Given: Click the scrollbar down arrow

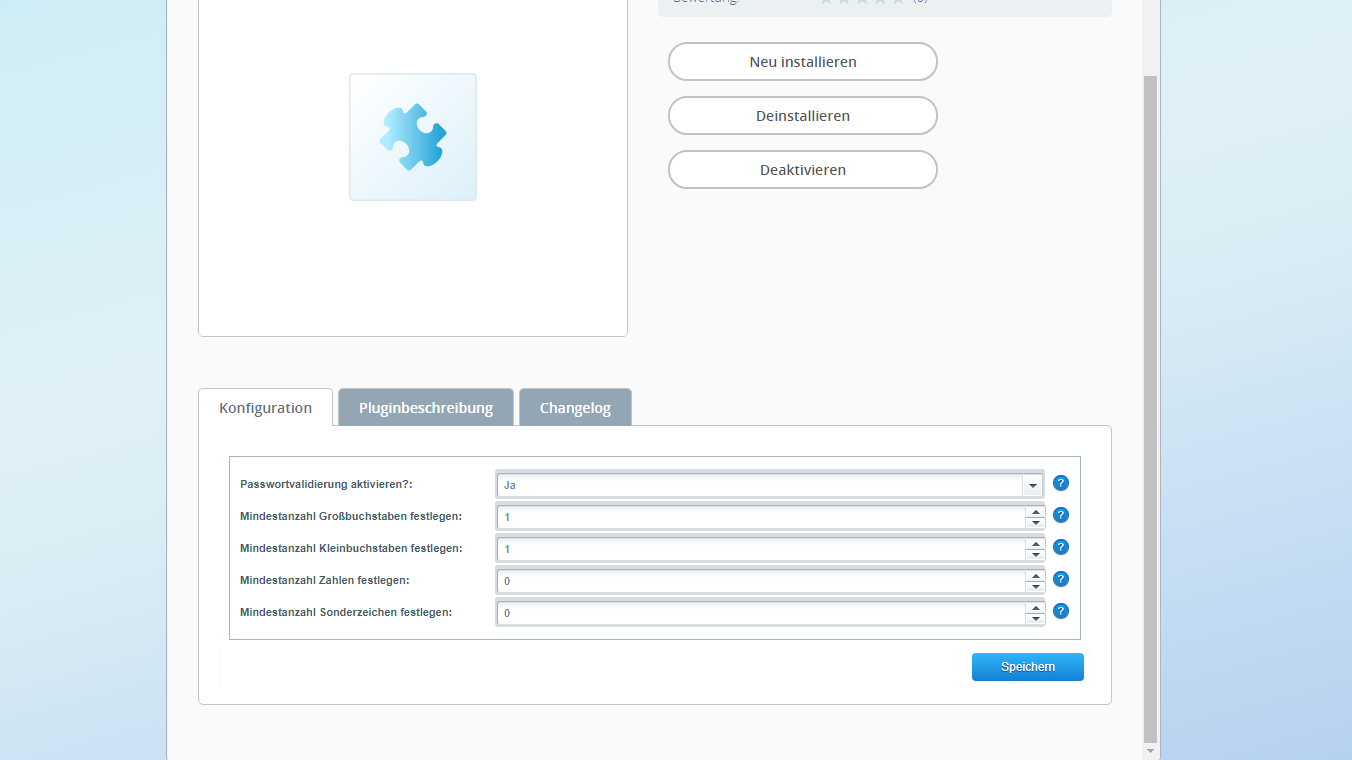Looking at the screenshot, I should point(1150,750).
